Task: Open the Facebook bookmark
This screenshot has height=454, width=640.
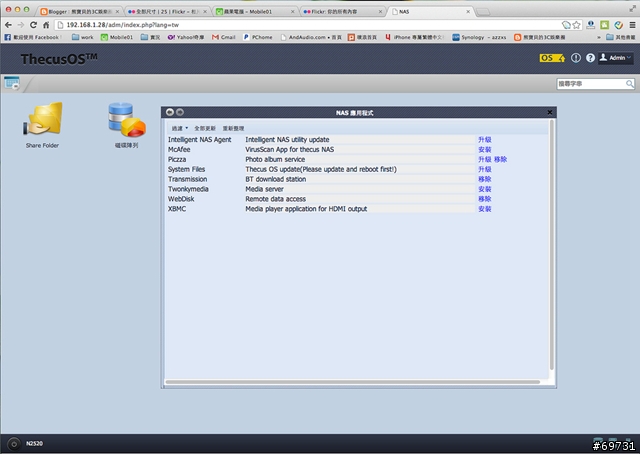Action: click(x=33, y=37)
